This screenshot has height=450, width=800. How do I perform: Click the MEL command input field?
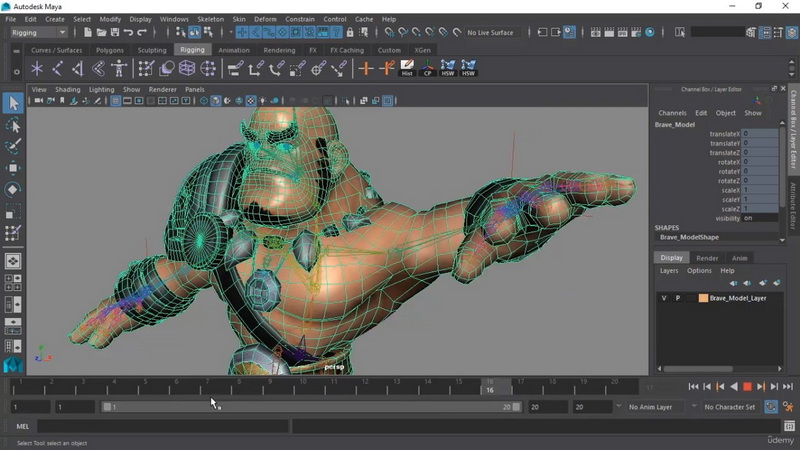[x=163, y=426]
